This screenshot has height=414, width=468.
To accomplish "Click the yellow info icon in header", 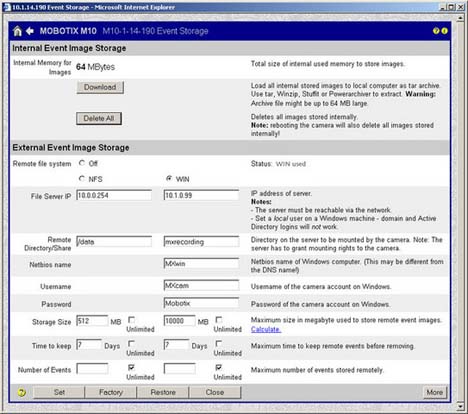I will [444, 31].
